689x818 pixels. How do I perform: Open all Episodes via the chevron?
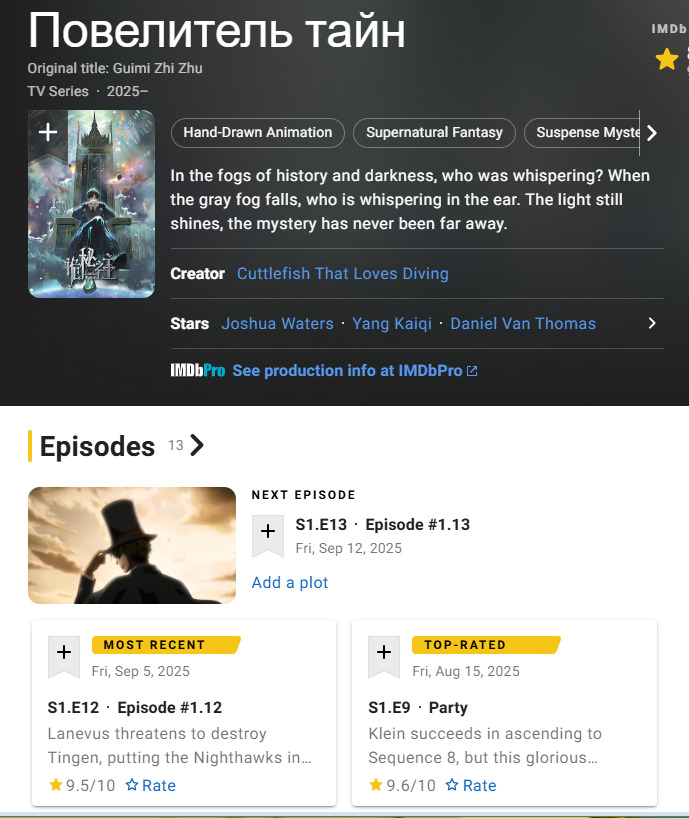pos(197,446)
